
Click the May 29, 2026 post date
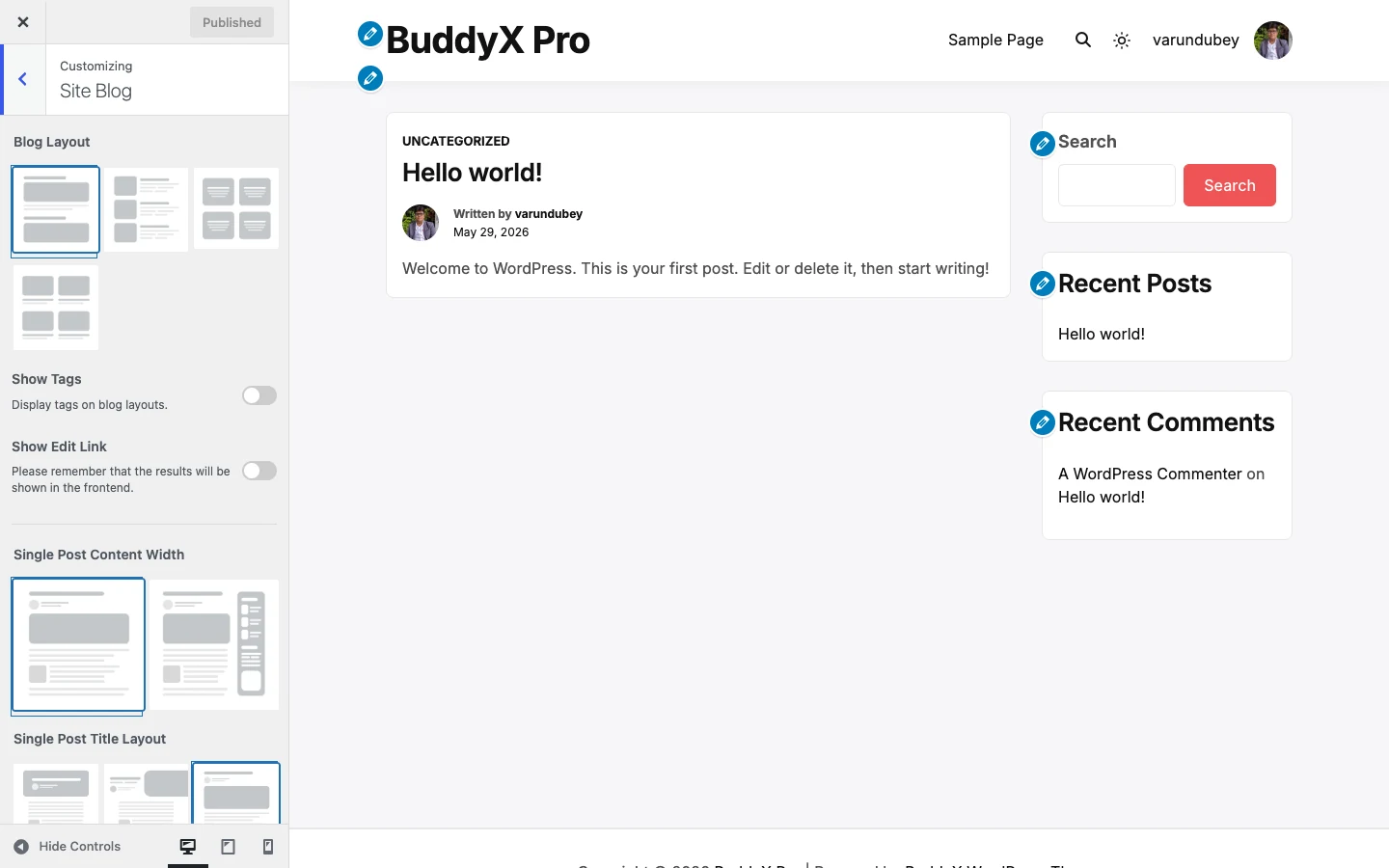[491, 232]
